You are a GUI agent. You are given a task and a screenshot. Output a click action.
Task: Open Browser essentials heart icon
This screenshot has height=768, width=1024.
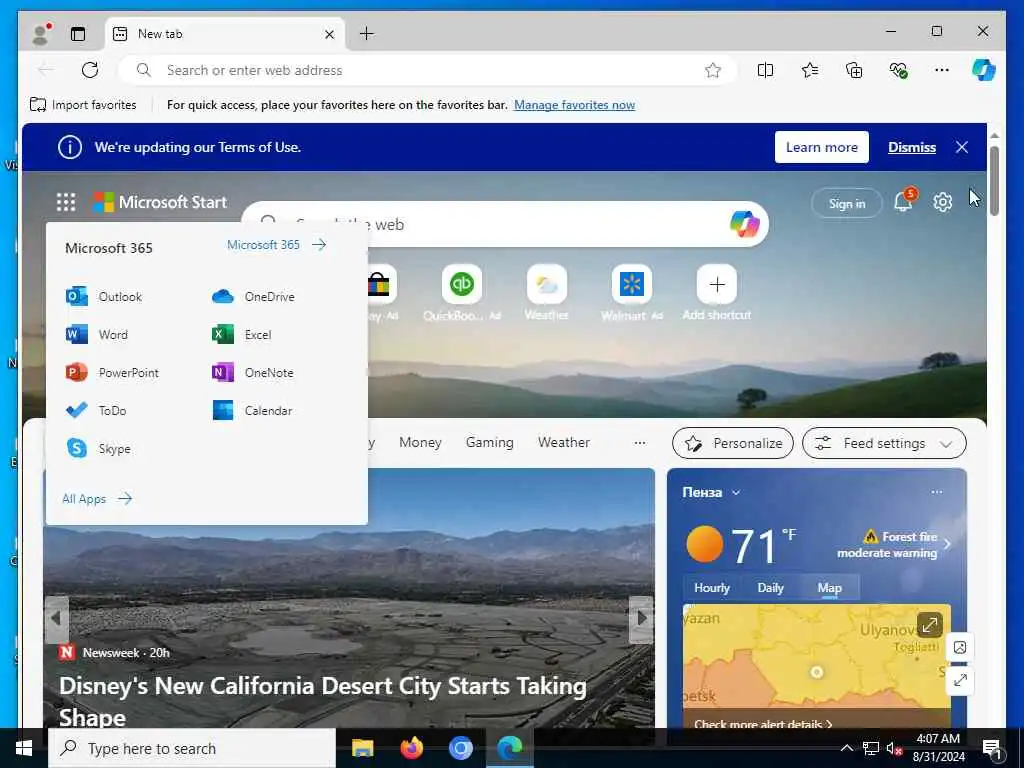click(898, 70)
